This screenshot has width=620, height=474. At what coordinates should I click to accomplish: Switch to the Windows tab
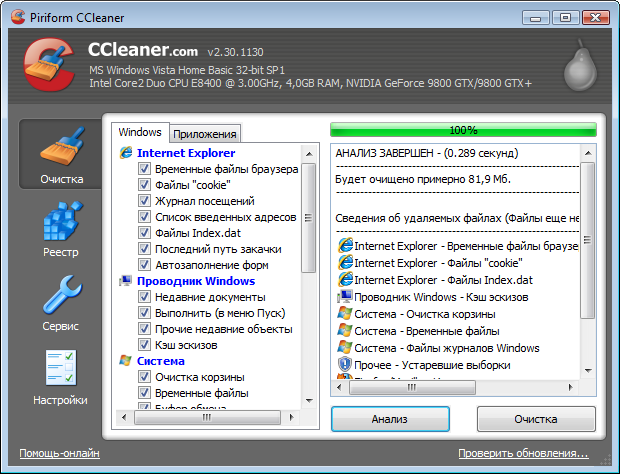pyautogui.click(x=140, y=132)
